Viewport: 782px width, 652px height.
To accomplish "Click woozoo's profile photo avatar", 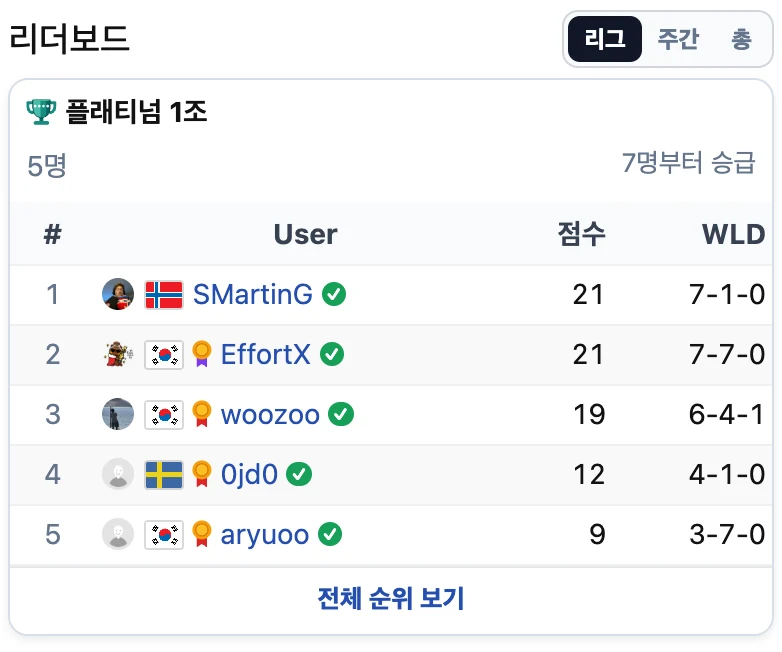I will coord(118,414).
